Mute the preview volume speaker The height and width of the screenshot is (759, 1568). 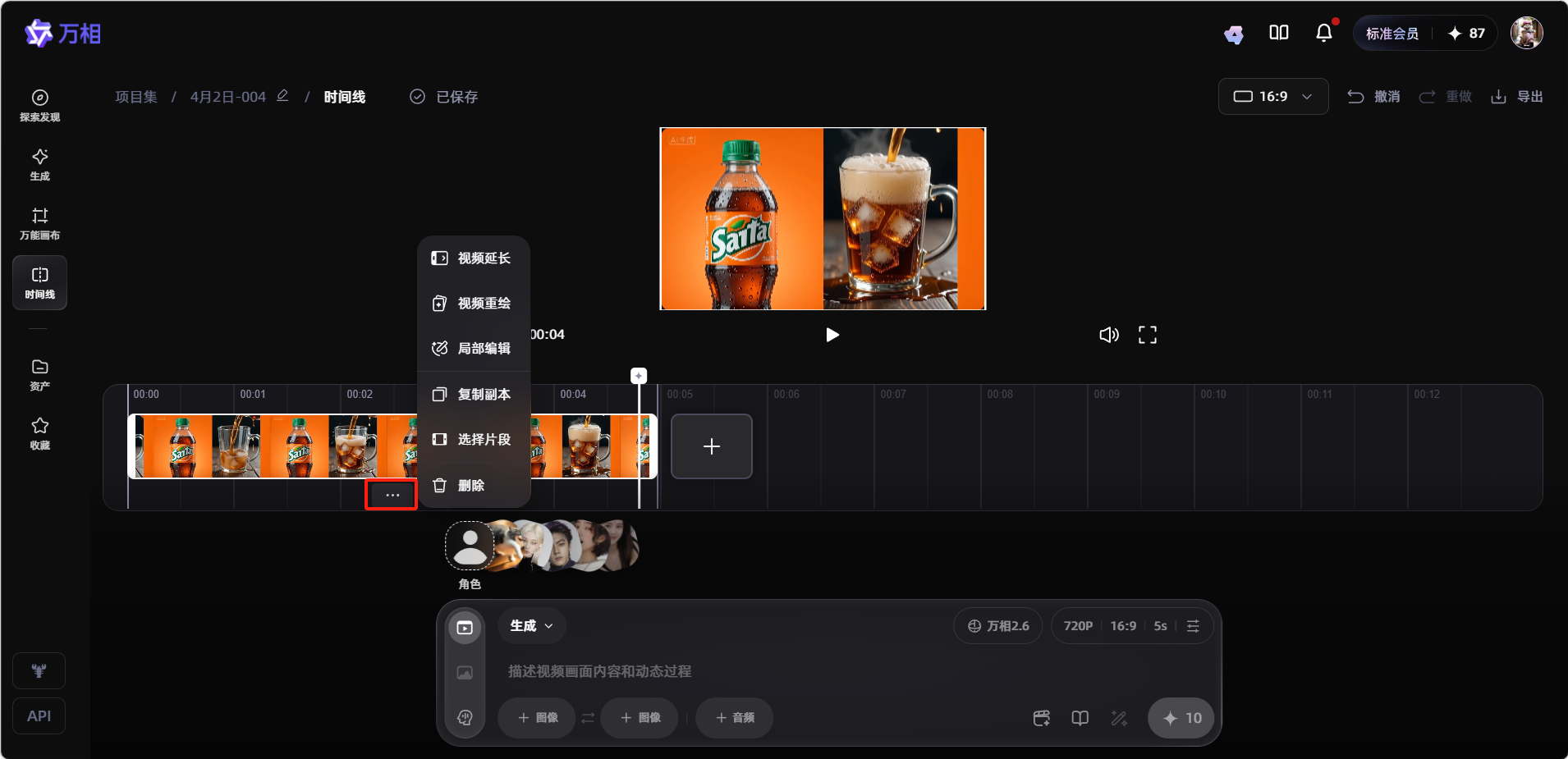tap(1108, 335)
